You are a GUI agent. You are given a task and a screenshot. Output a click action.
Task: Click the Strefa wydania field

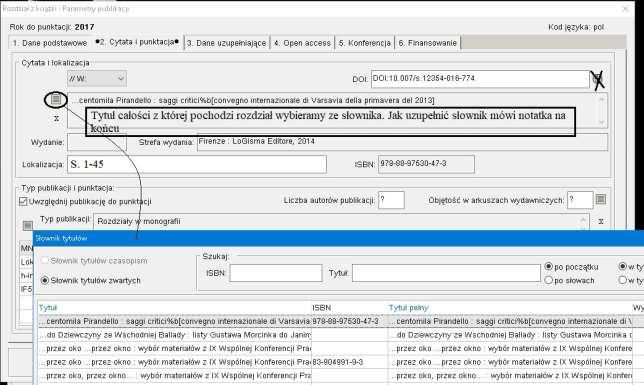click(402, 142)
